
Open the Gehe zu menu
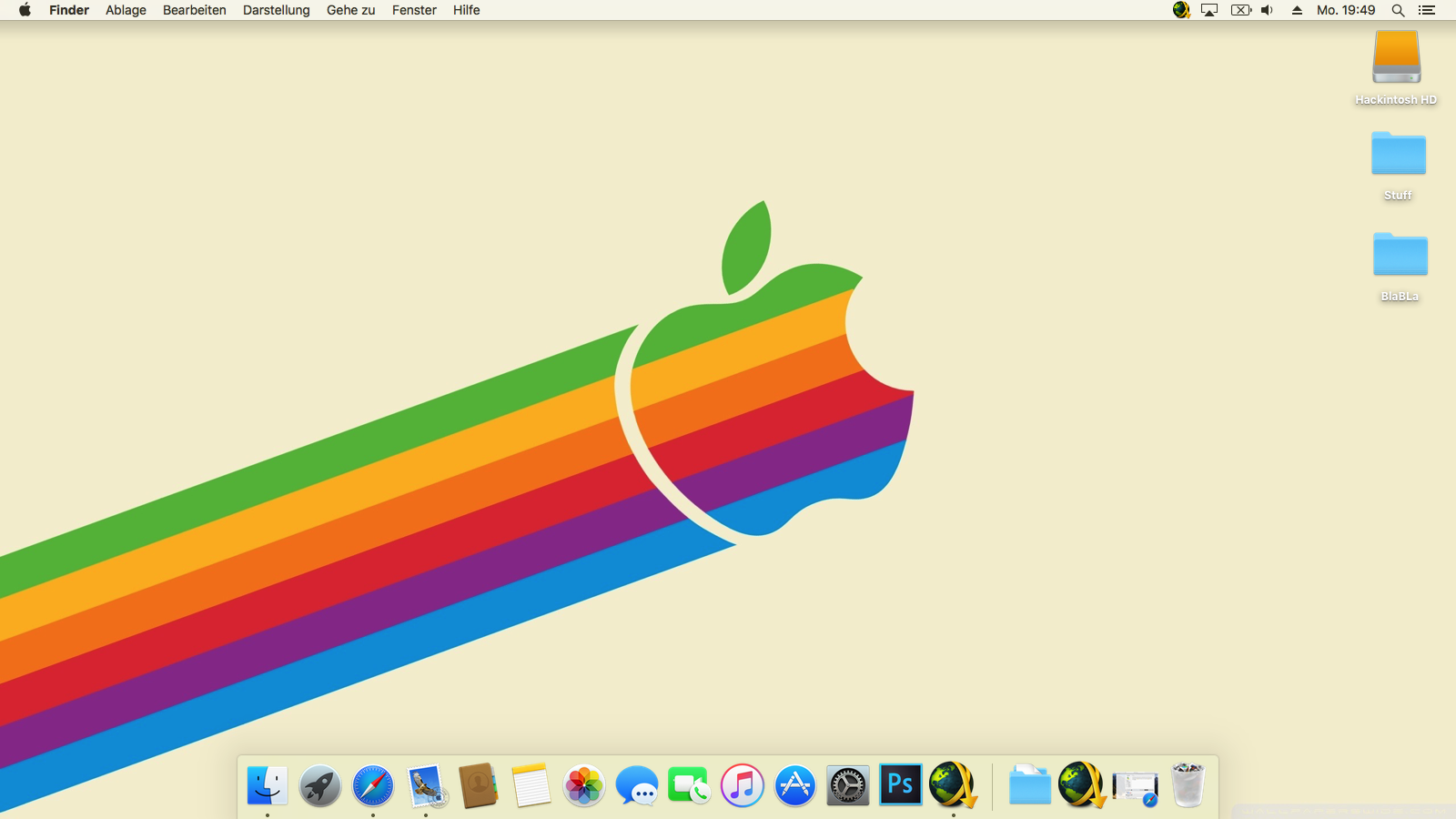coord(350,10)
